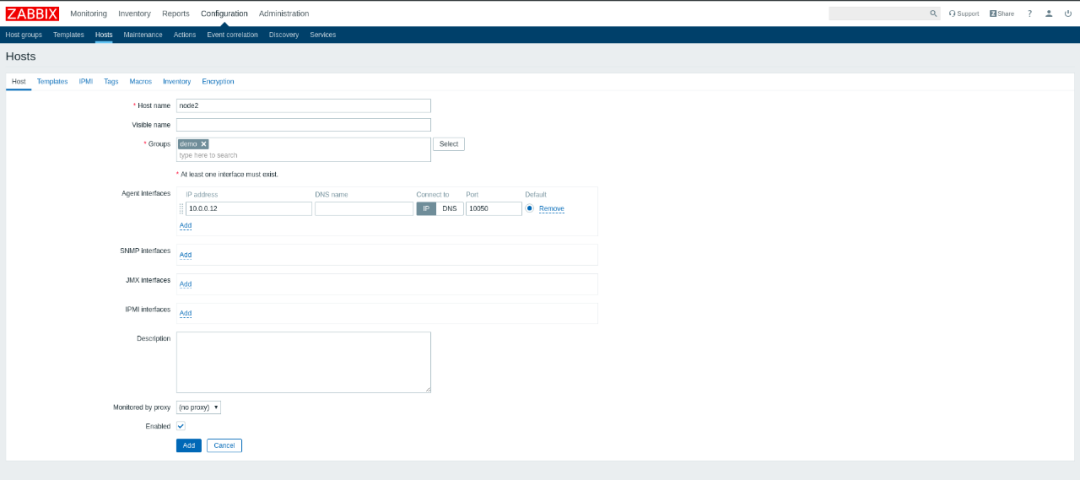Go to Actions submenu
Viewport: 1080px width, 480px height.
click(185, 35)
